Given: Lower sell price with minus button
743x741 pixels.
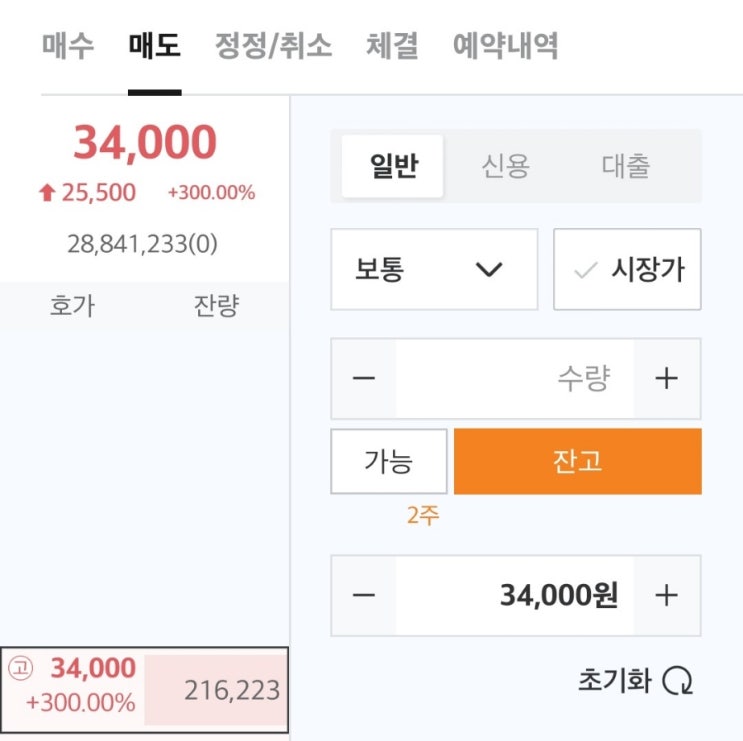Looking at the screenshot, I should pos(364,595).
